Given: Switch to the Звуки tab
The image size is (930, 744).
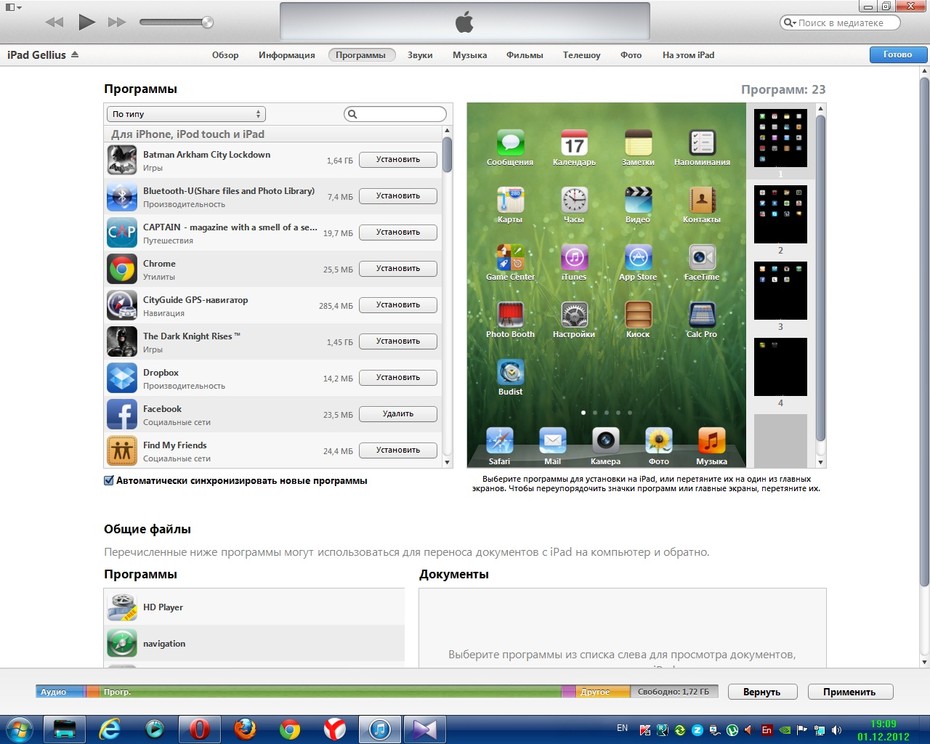Looking at the screenshot, I should (420, 55).
